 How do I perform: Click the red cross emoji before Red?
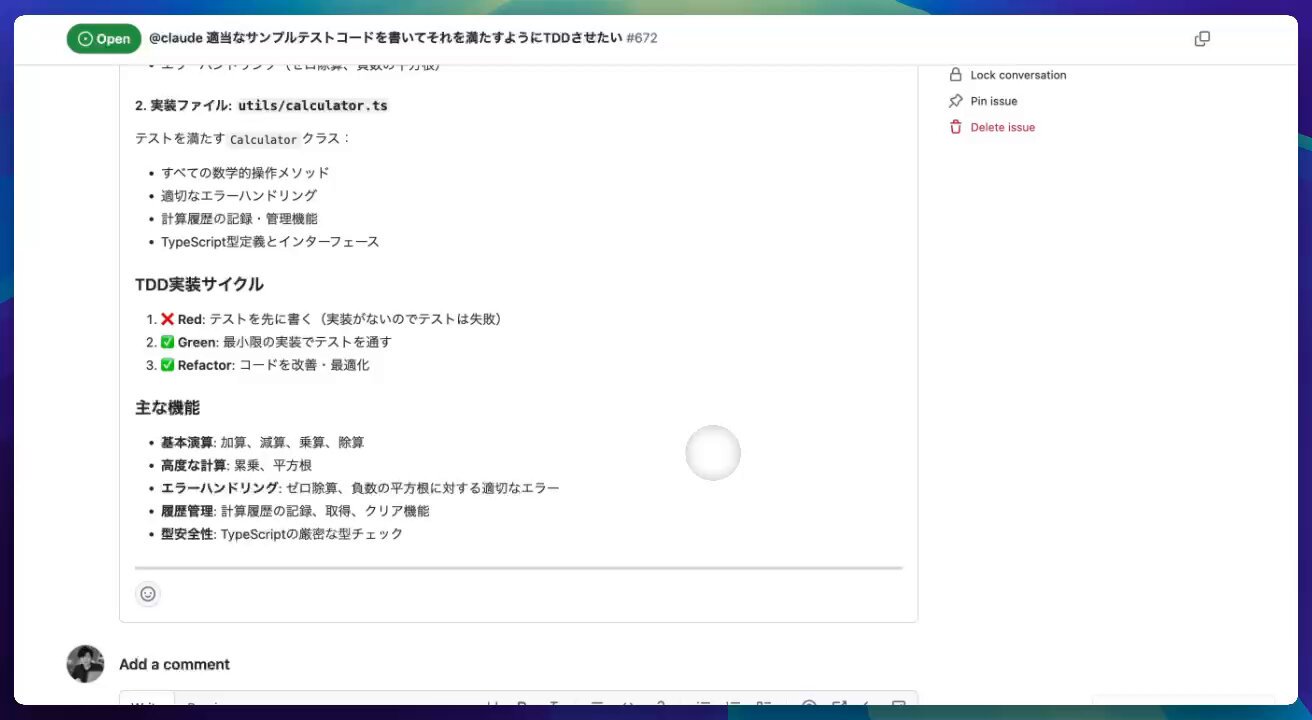point(168,319)
